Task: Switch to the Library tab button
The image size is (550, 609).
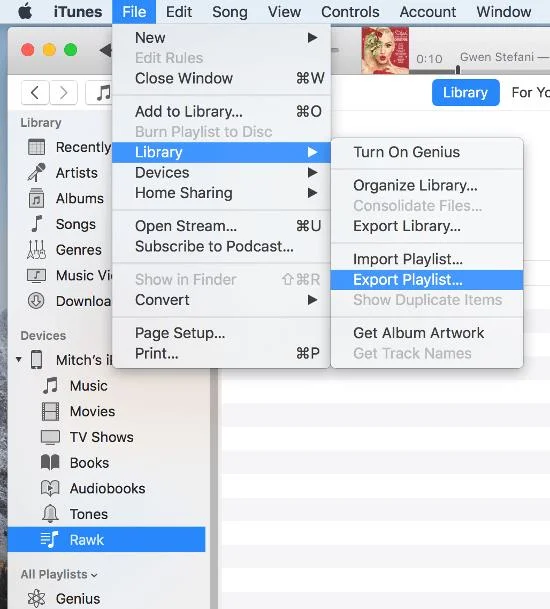Action: 466,92
